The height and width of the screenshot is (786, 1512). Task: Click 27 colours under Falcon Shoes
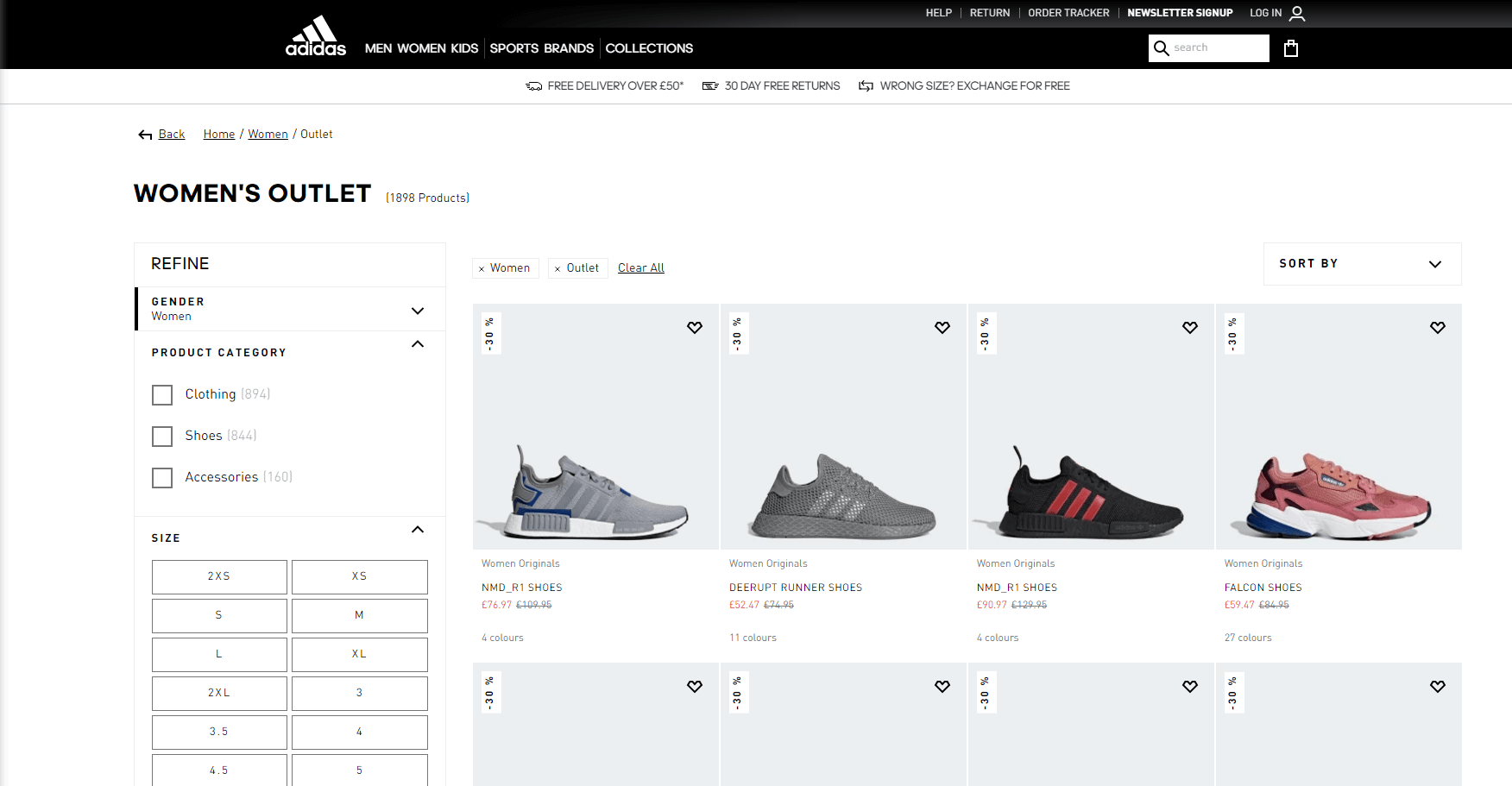(1248, 638)
